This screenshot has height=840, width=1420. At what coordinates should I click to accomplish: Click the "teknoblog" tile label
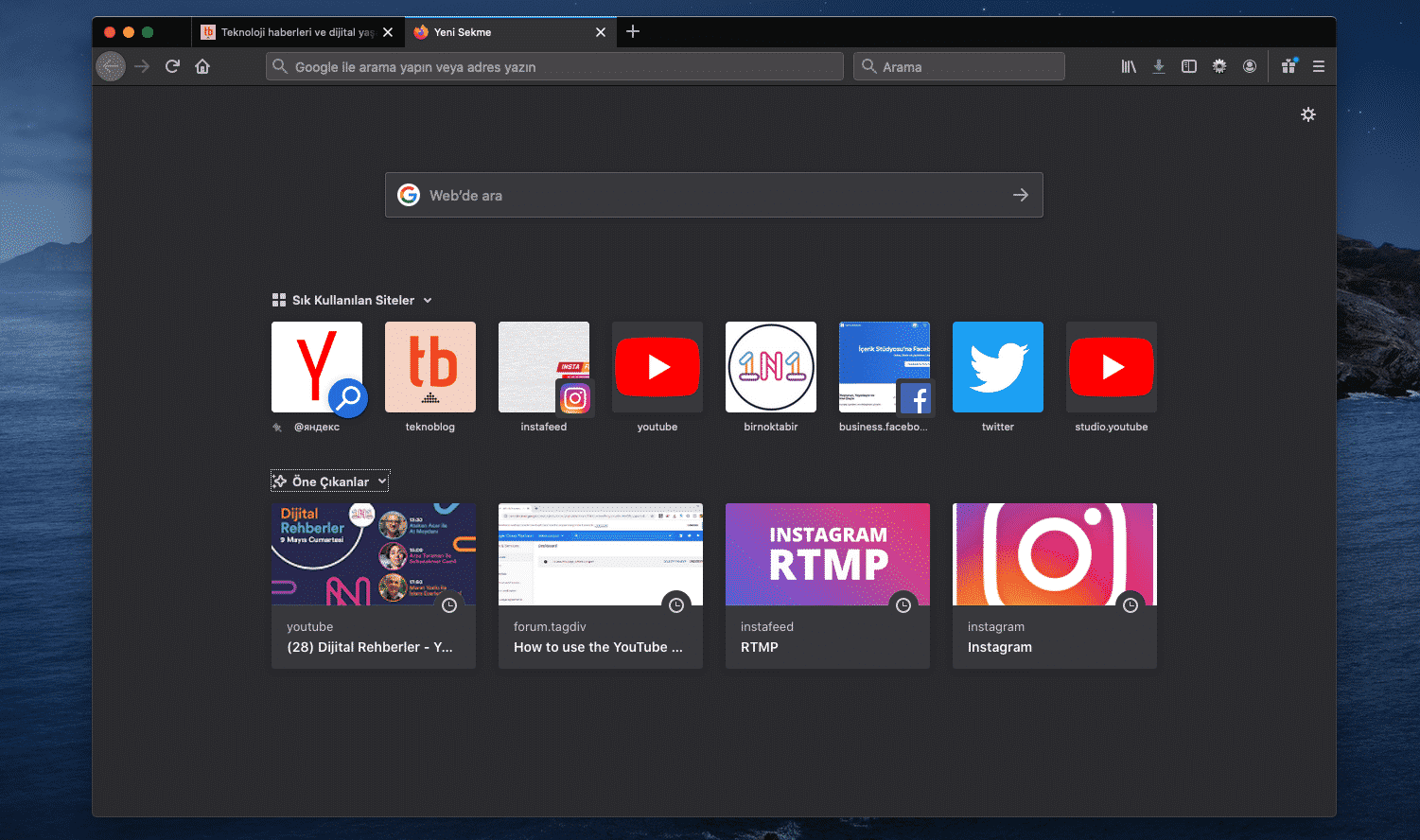pyautogui.click(x=430, y=427)
